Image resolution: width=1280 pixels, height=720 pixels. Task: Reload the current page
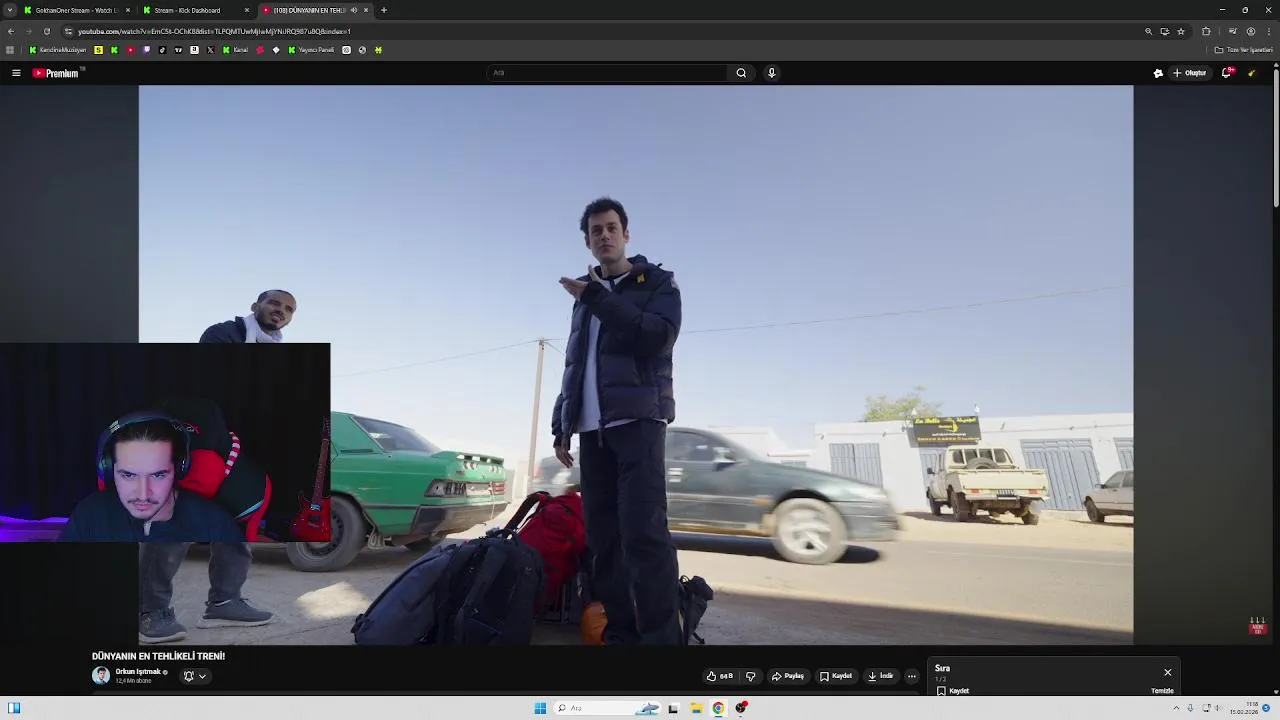pos(46,31)
